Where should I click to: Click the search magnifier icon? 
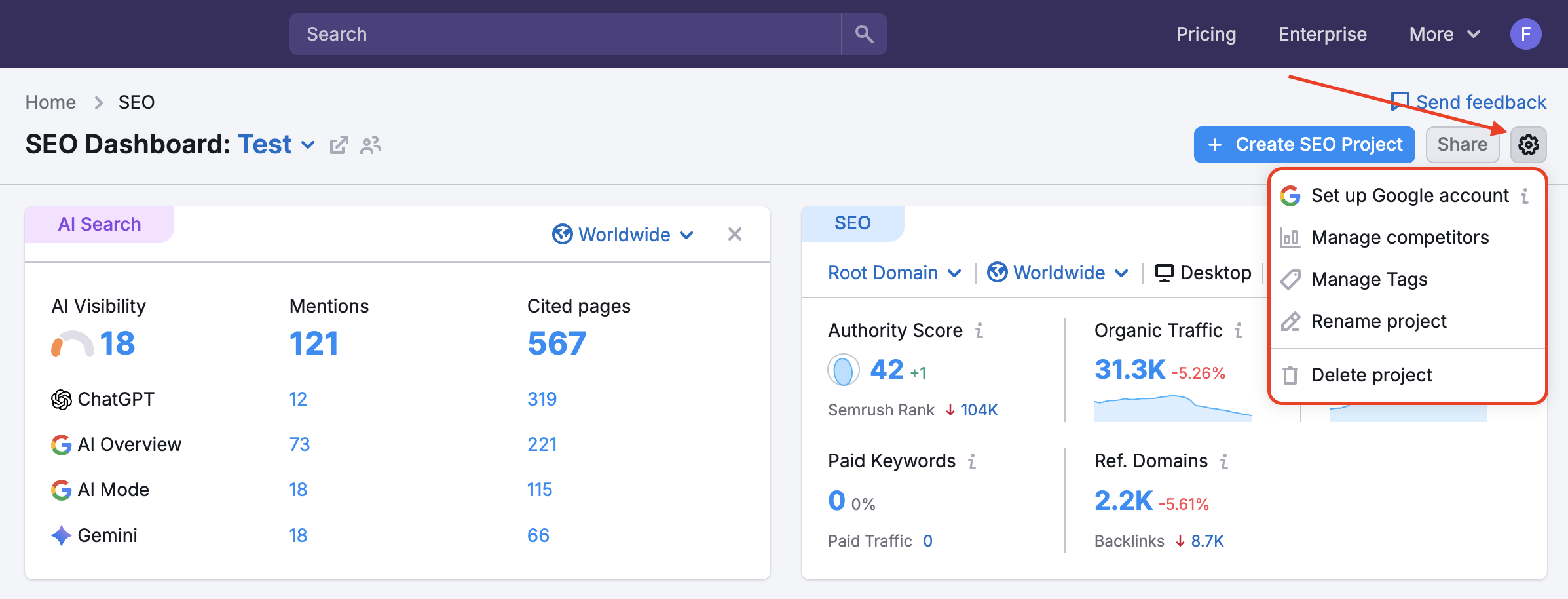coord(863,33)
